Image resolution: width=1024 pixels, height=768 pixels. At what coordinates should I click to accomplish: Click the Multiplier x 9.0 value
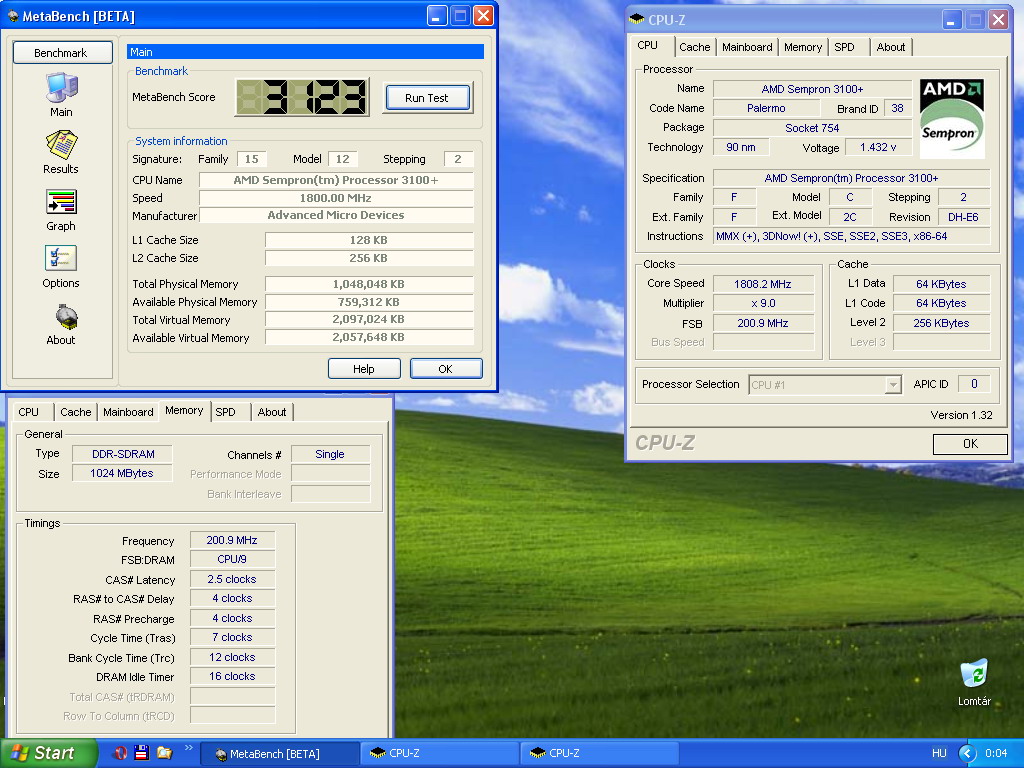pos(763,303)
